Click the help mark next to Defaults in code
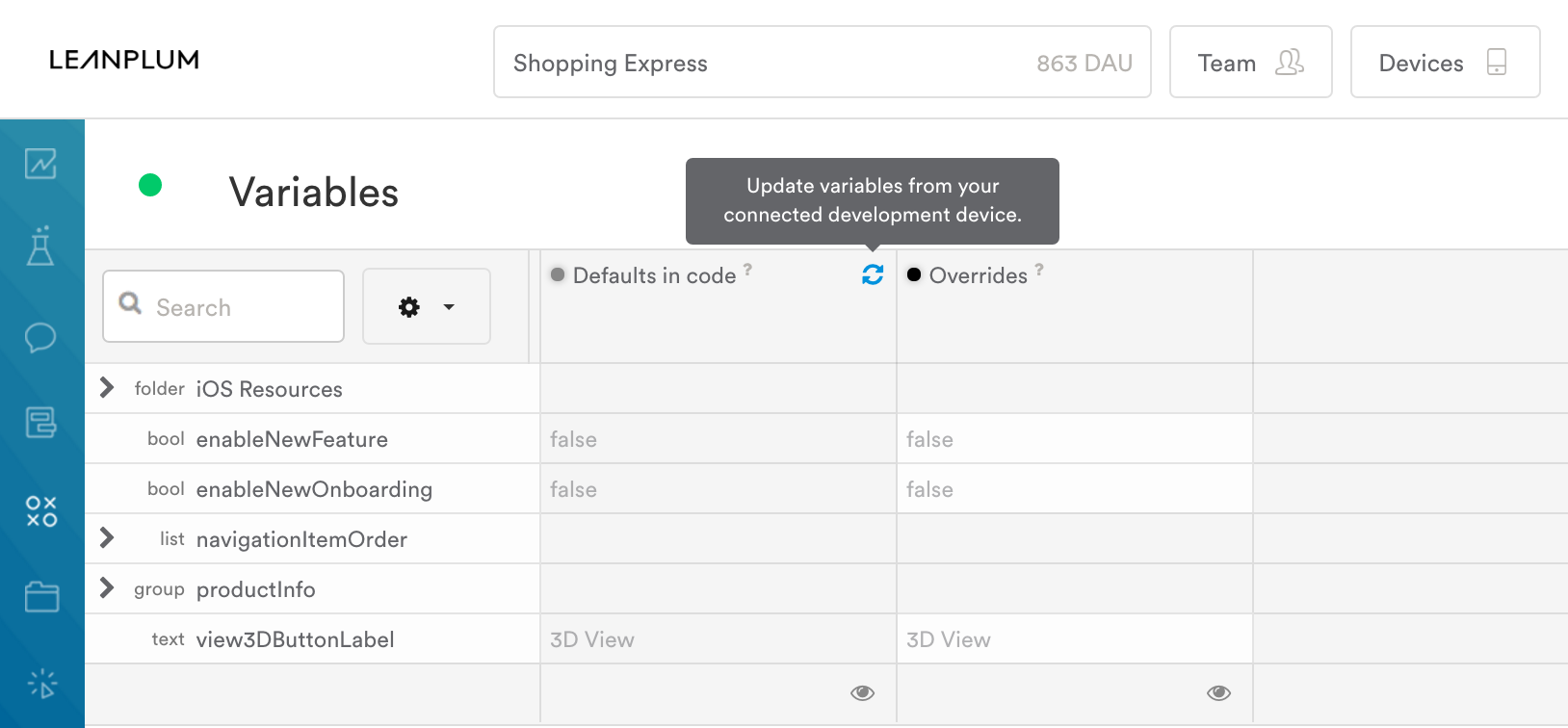This screenshot has height=728, width=1568. point(747,270)
